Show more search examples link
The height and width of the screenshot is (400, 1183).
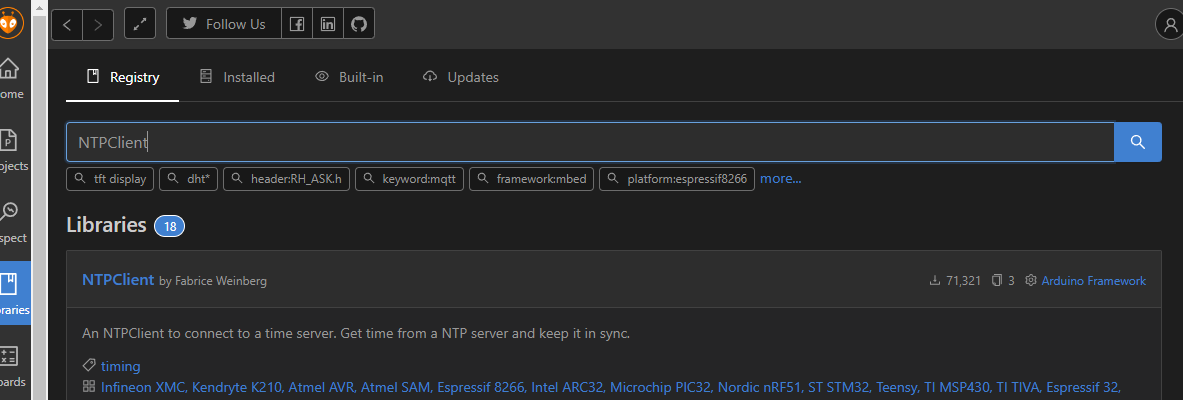(x=781, y=179)
